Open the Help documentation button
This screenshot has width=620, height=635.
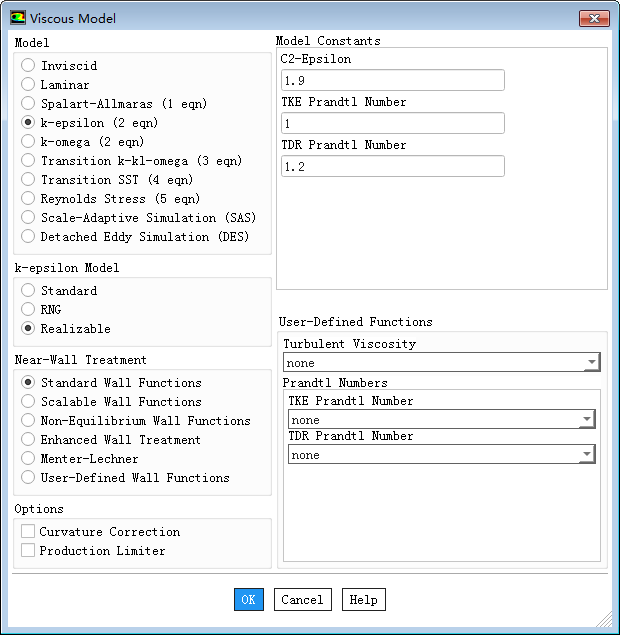(x=364, y=599)
